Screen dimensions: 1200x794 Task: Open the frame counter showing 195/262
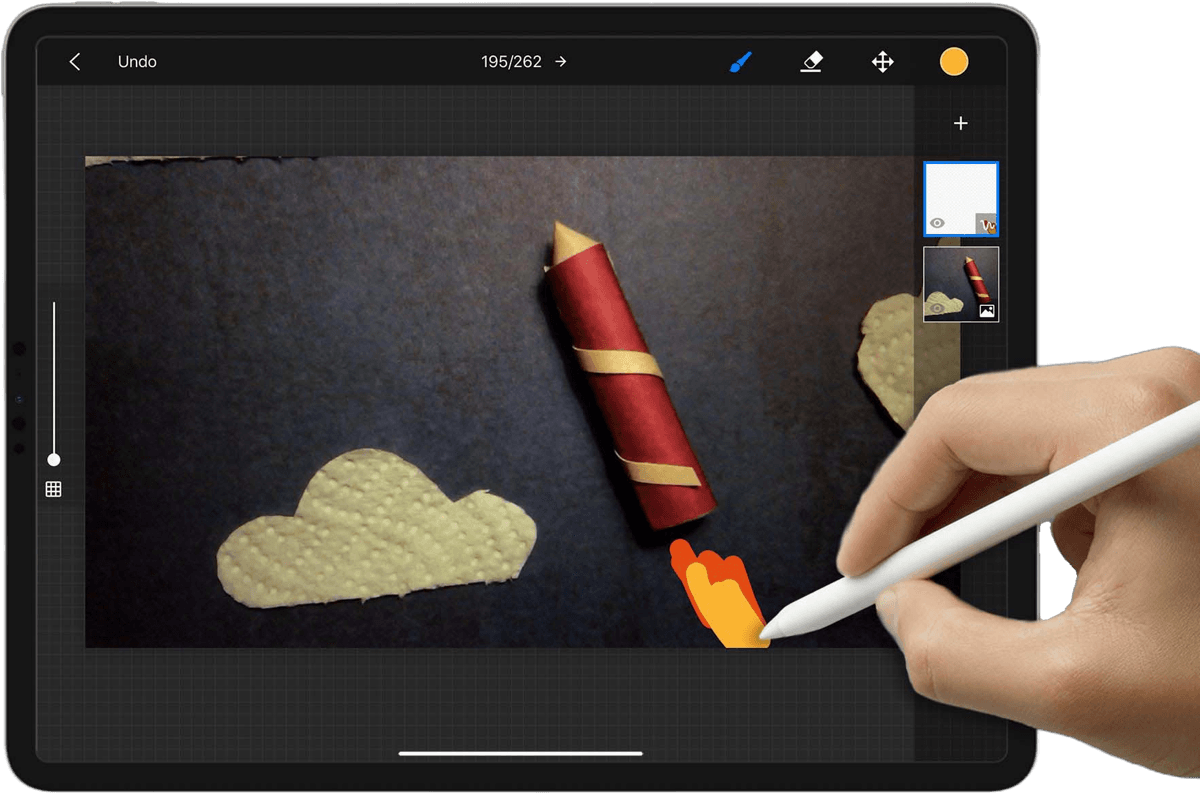510,61
